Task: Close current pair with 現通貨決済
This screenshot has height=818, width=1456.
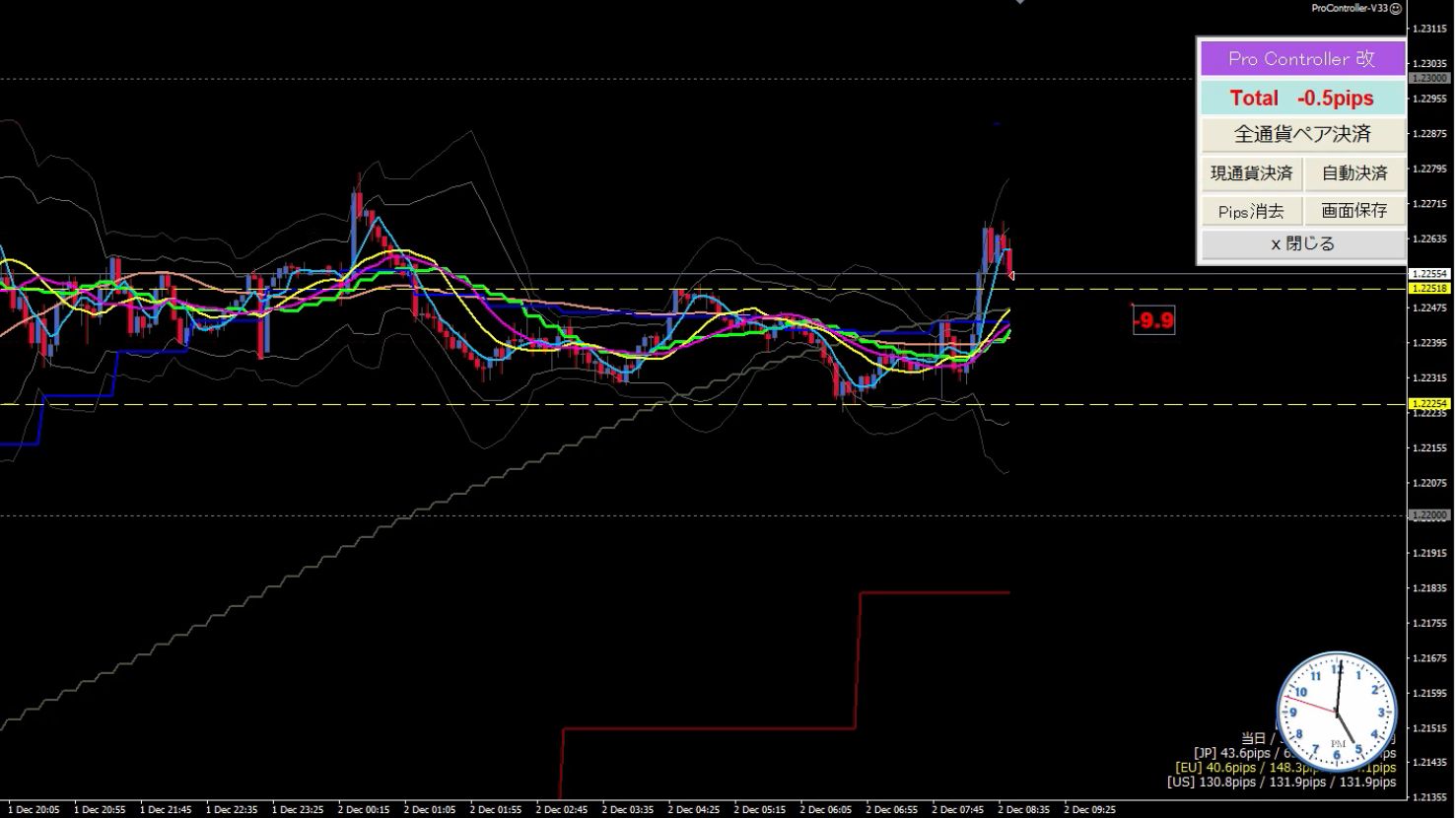Action: 1252,173
